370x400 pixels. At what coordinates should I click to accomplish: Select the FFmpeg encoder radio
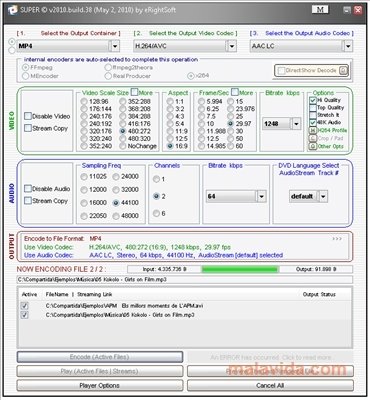tap(25, 67)
